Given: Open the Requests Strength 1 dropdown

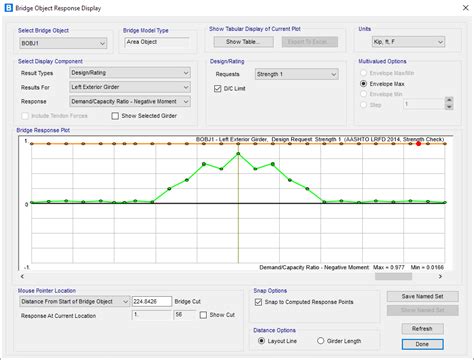Looking at the screenshot, I should [x=297, y=74].
